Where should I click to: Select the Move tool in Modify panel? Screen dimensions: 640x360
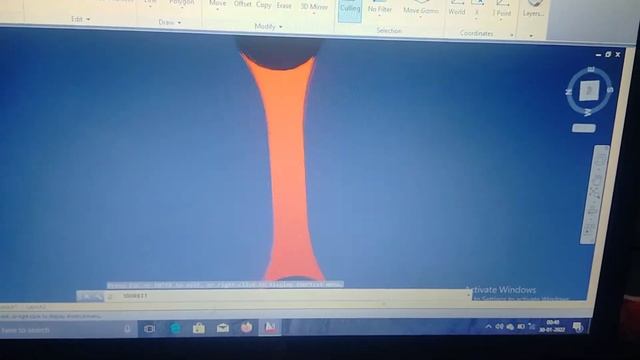(217, 3)
